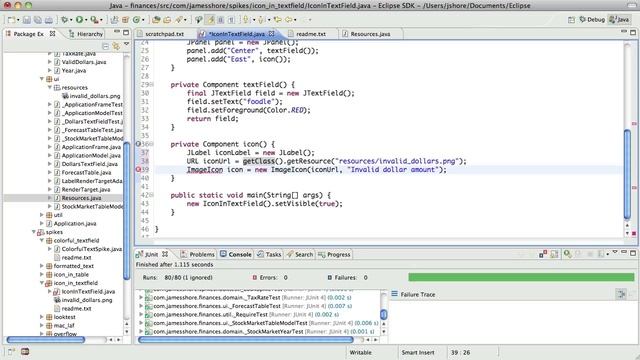Image resolution: width=640 pixels, height=360 pixels.
Task: Switch to Resources.java editor tab
Action: [x=370, y=34]
